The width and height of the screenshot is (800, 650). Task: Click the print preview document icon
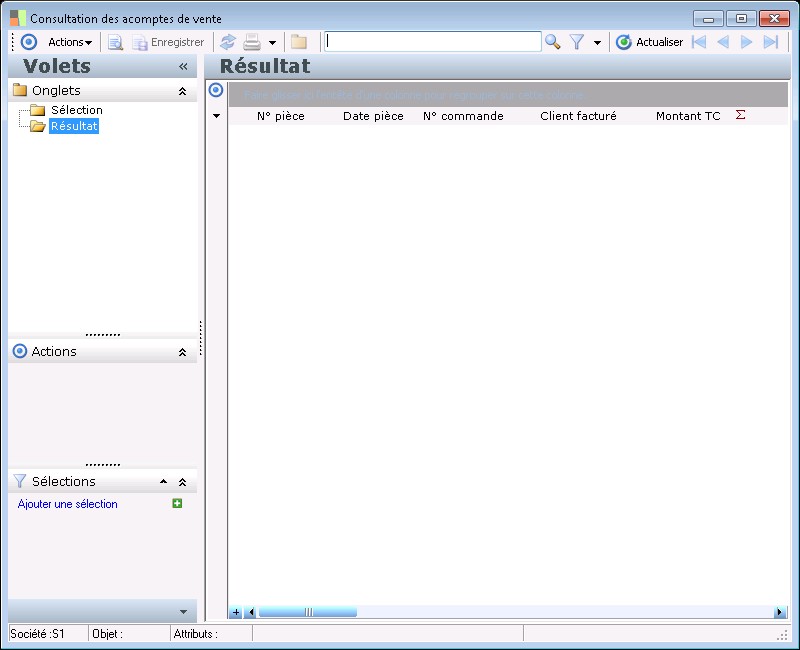[115, 42]
